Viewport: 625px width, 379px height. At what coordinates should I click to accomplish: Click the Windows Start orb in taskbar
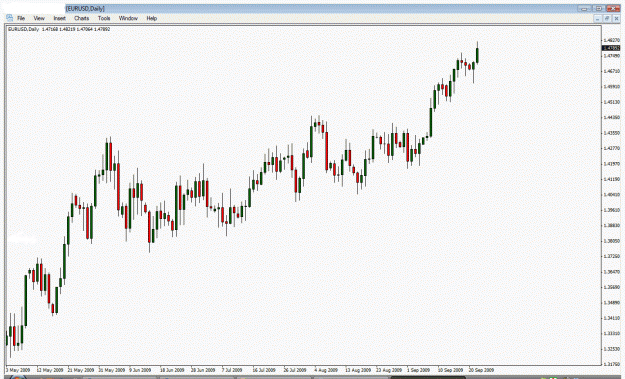(x=18, y=377)
